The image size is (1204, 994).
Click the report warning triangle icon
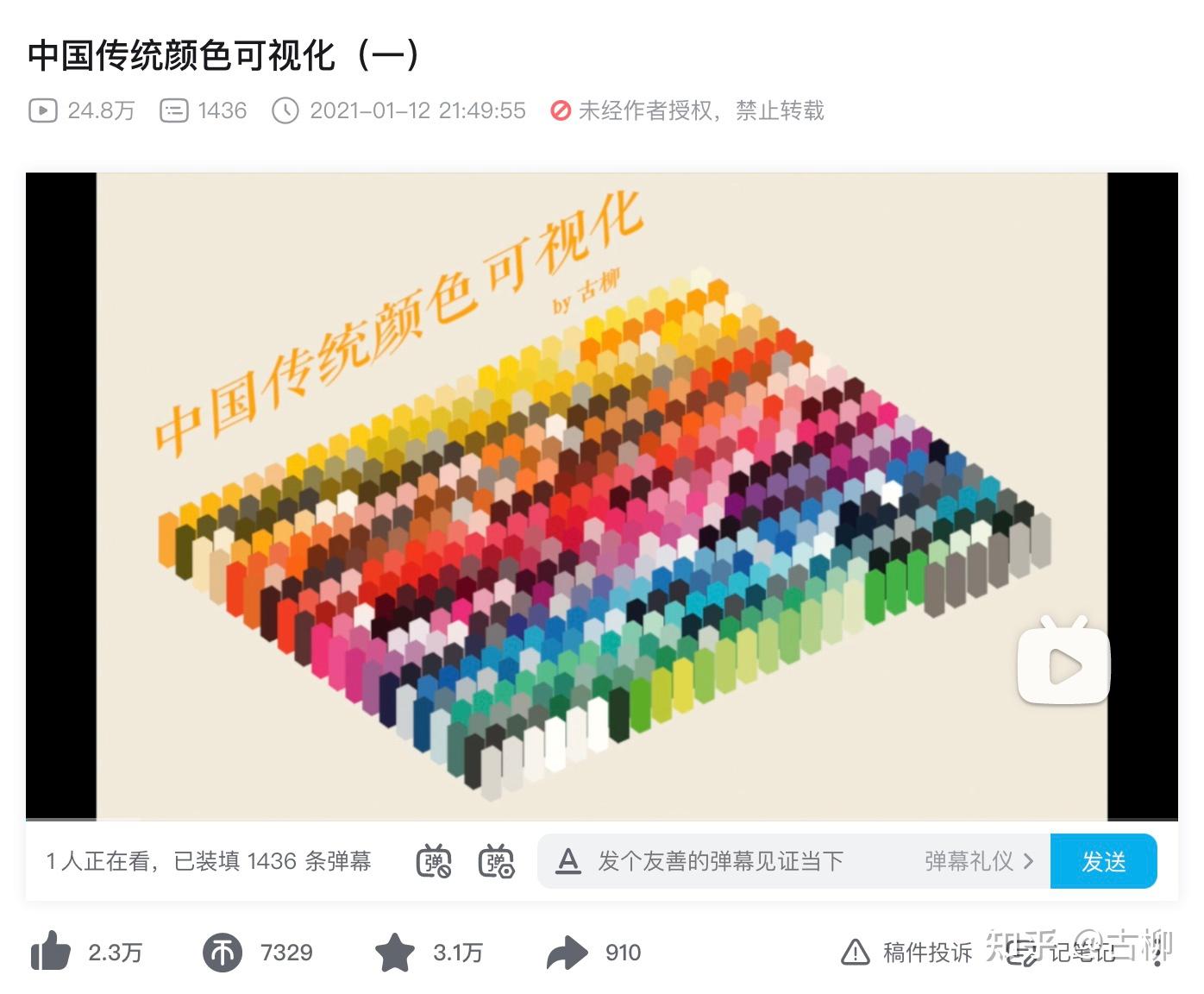pyautogui.click(x=855, y=953)
